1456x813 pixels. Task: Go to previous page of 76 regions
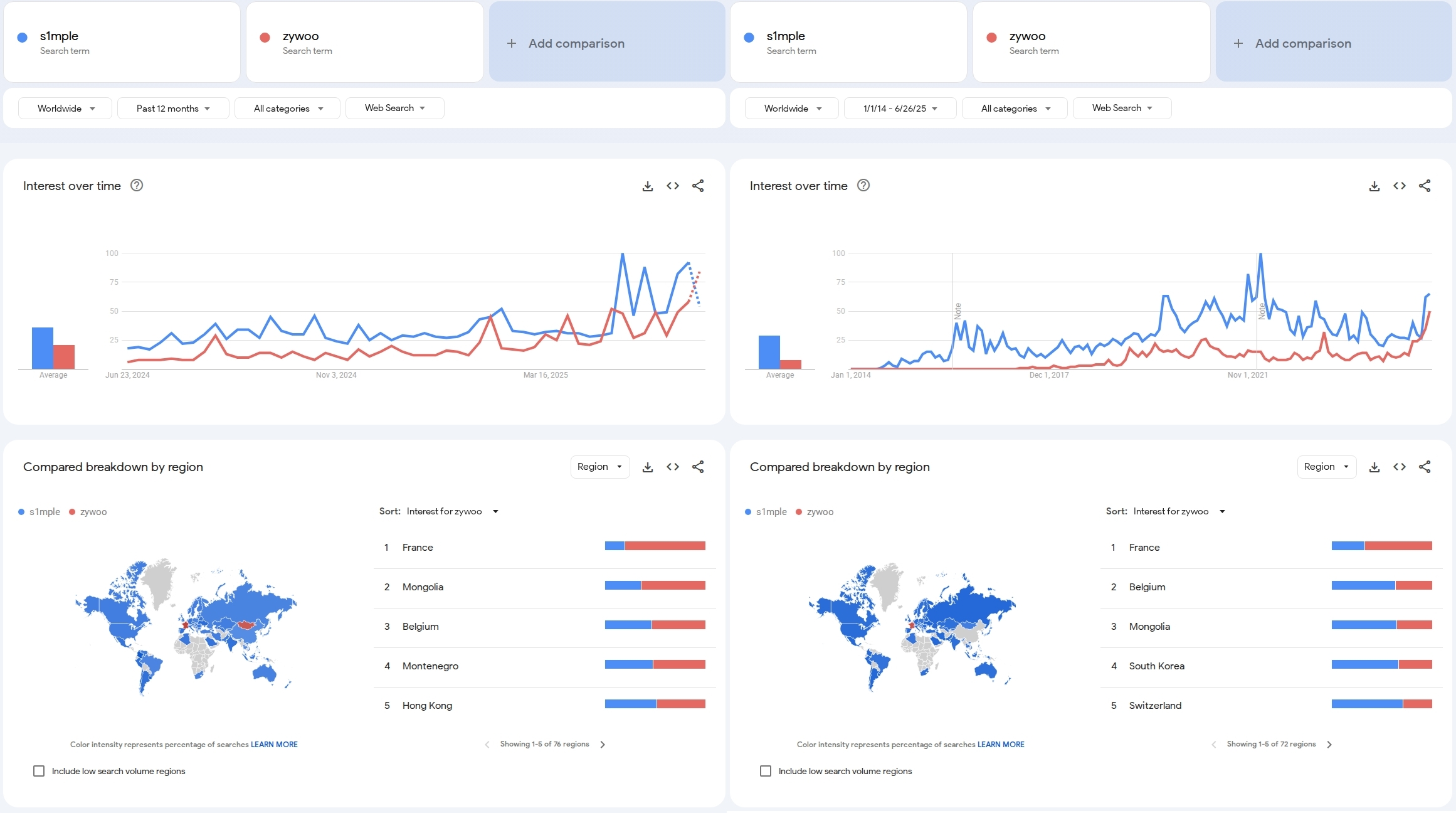click(487, 745)
